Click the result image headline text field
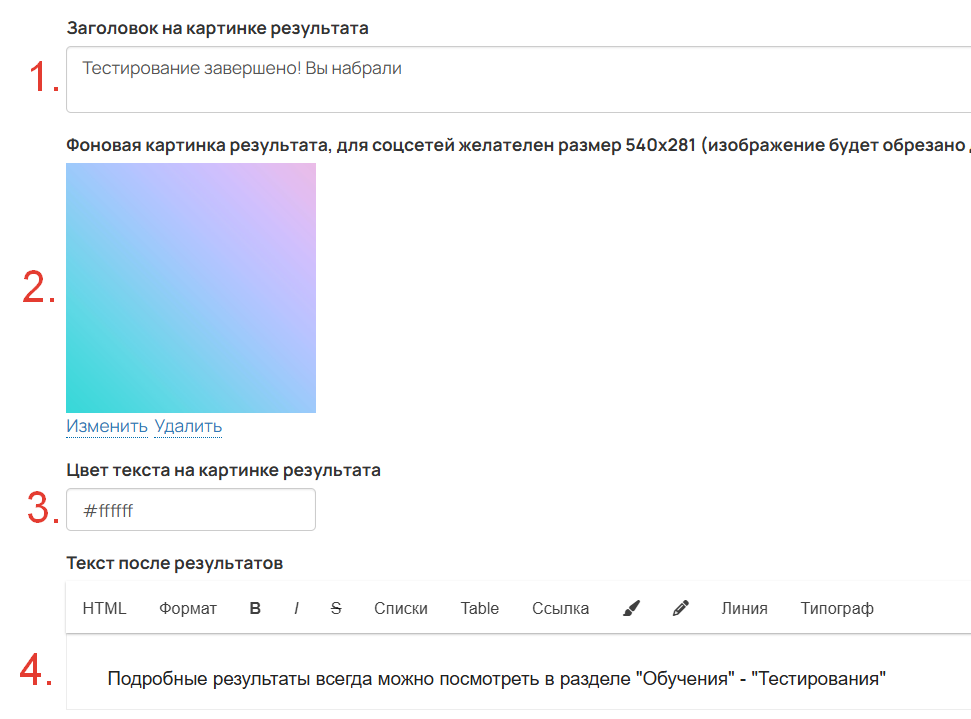The height and width of the screenshot is (719, 971). tap(519, 79)
